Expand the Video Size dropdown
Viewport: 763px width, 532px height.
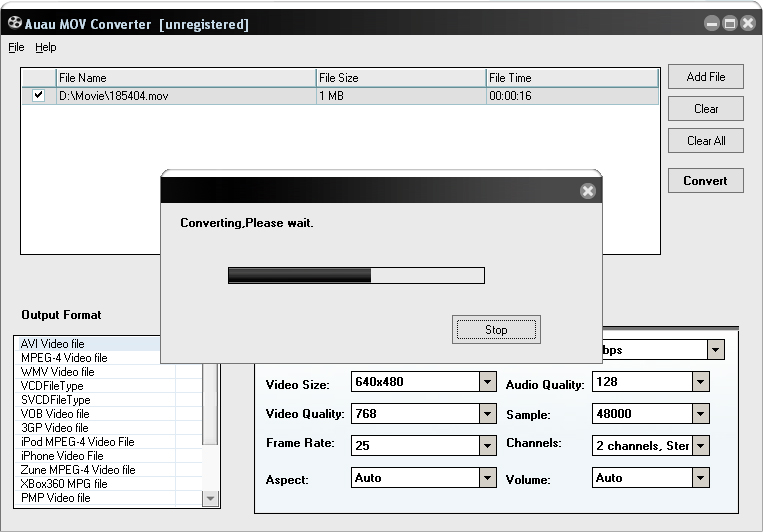point(487,382)
